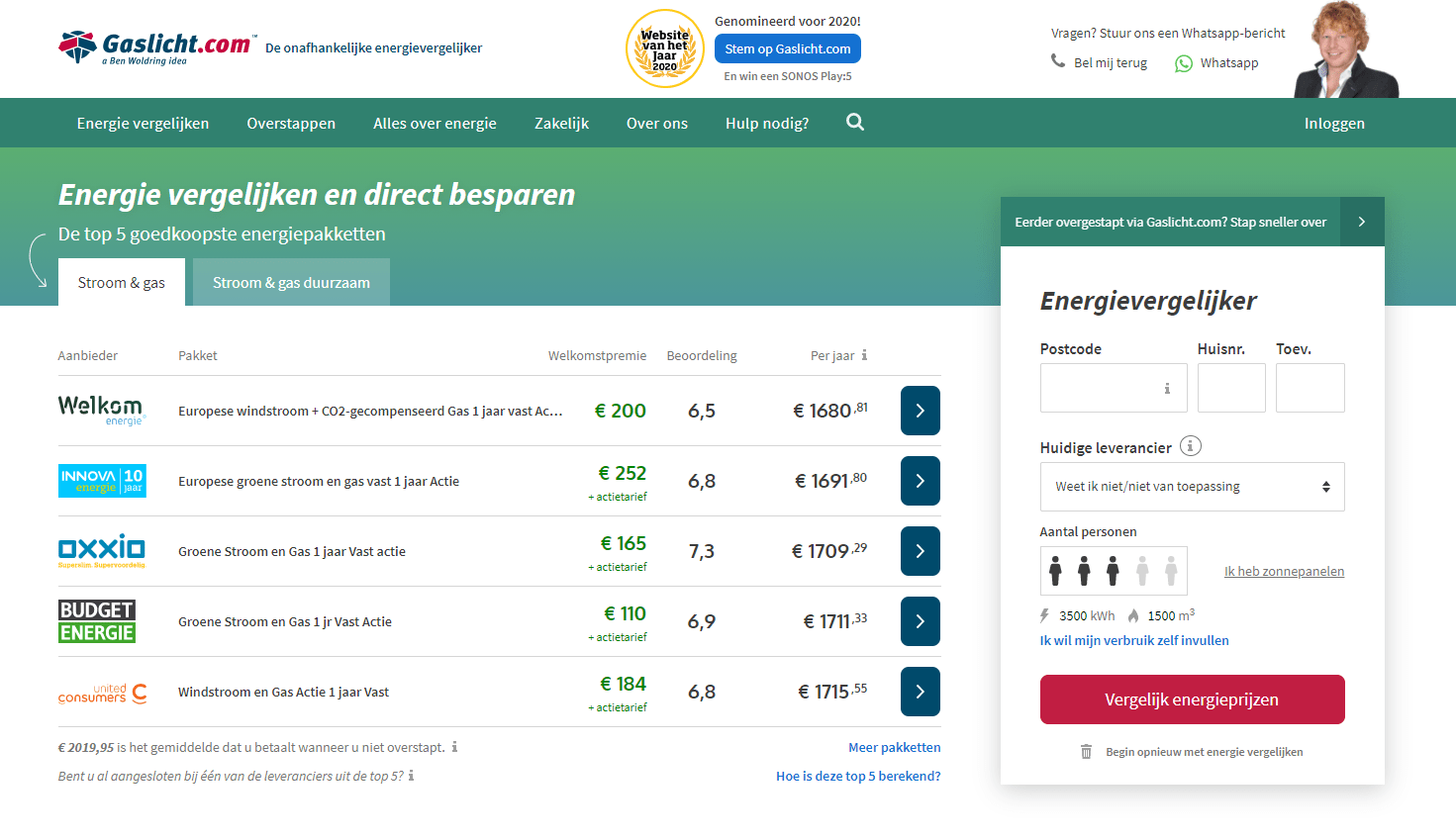The height and width of the screenshot is (838, 1456).
Task: Open Overstappen menu
Action: [291, 123]
